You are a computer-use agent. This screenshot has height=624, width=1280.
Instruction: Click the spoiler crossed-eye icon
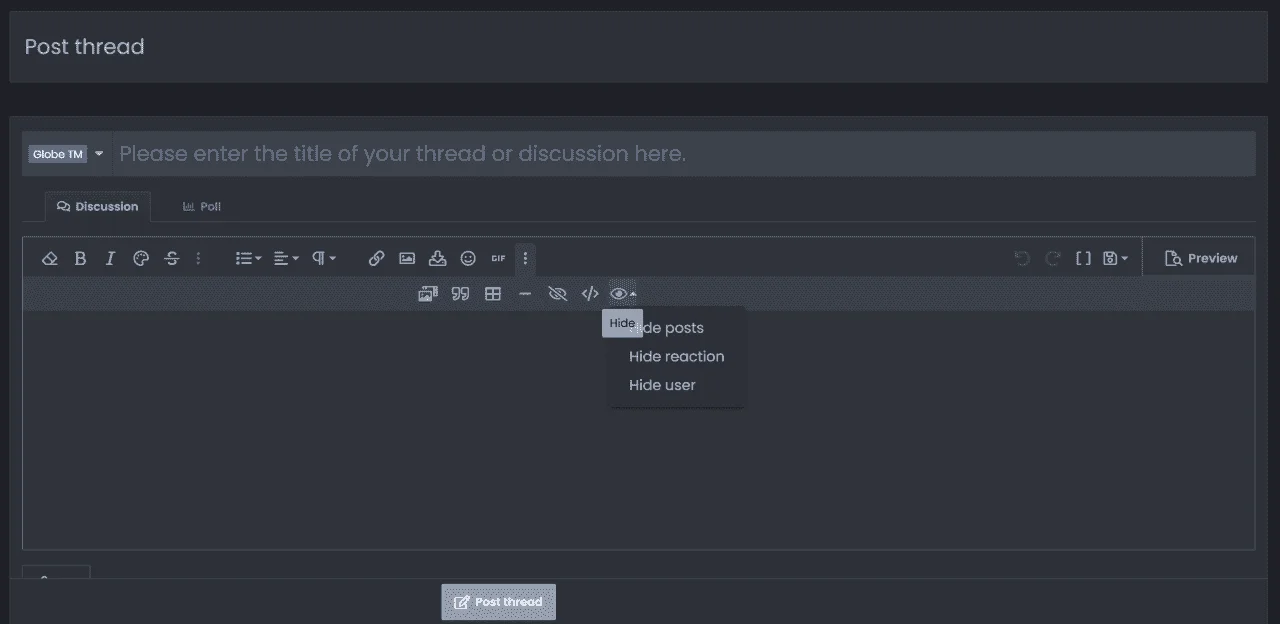558,294
